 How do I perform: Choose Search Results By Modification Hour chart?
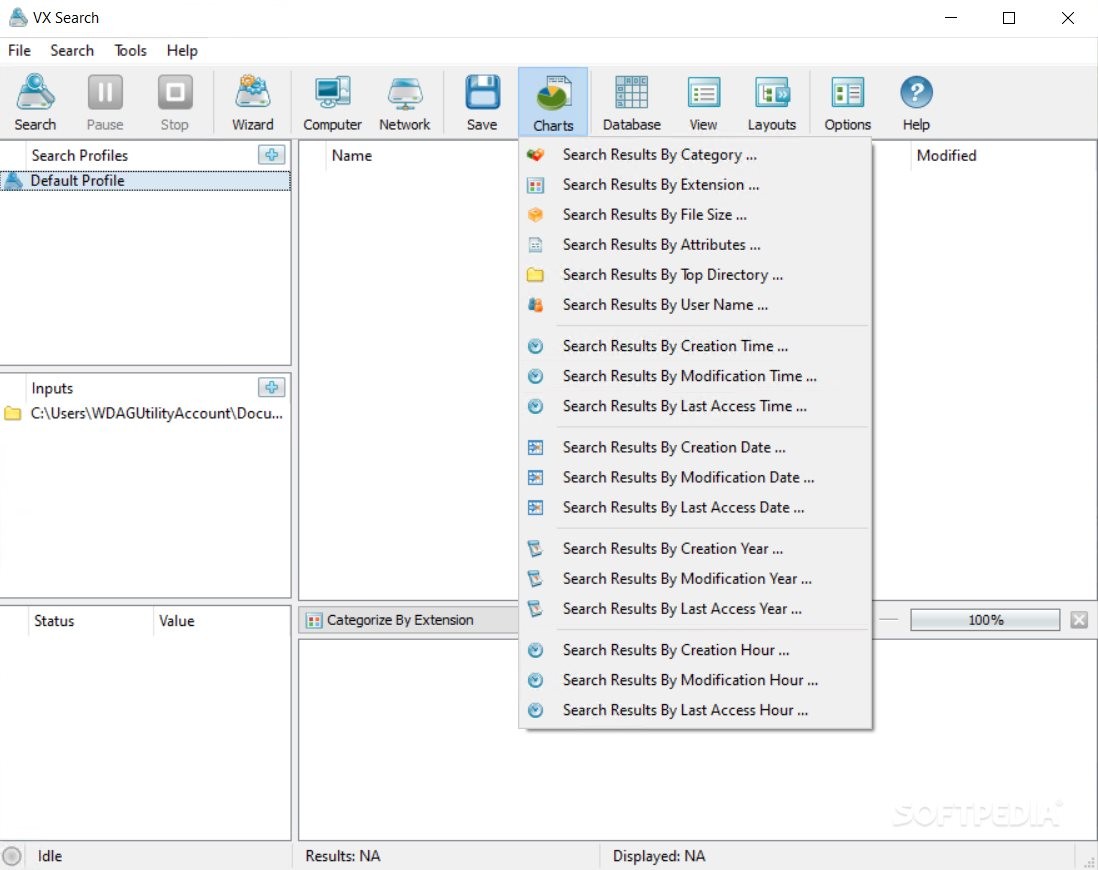[695, 681]
